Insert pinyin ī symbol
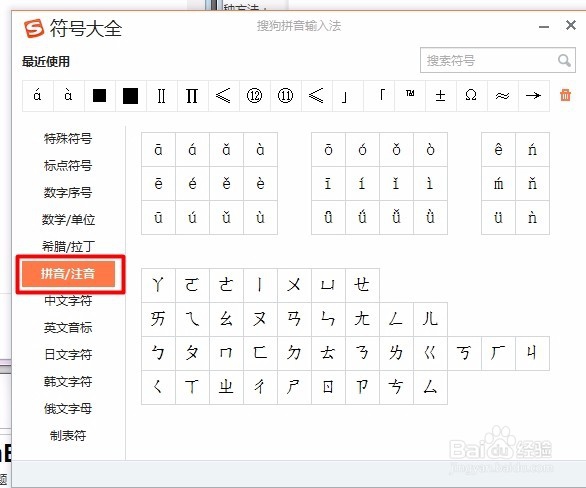Image resolution: width=586 pixels, height=488 pixels. (x=329, y=183)
